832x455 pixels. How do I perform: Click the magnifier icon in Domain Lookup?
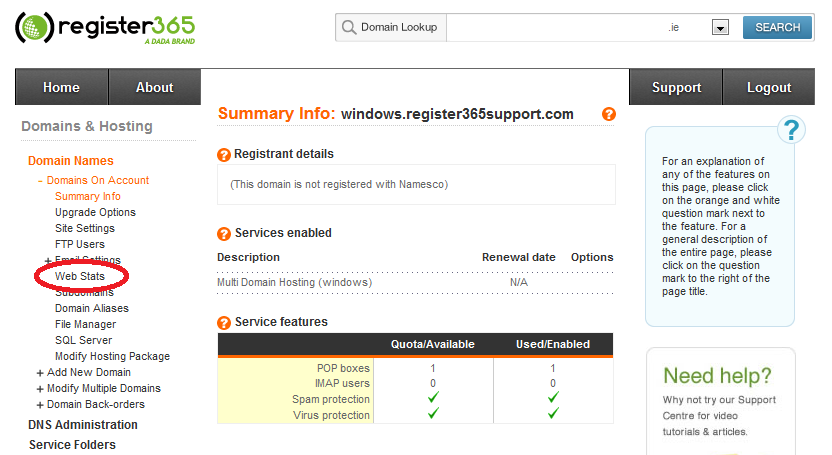349,27
